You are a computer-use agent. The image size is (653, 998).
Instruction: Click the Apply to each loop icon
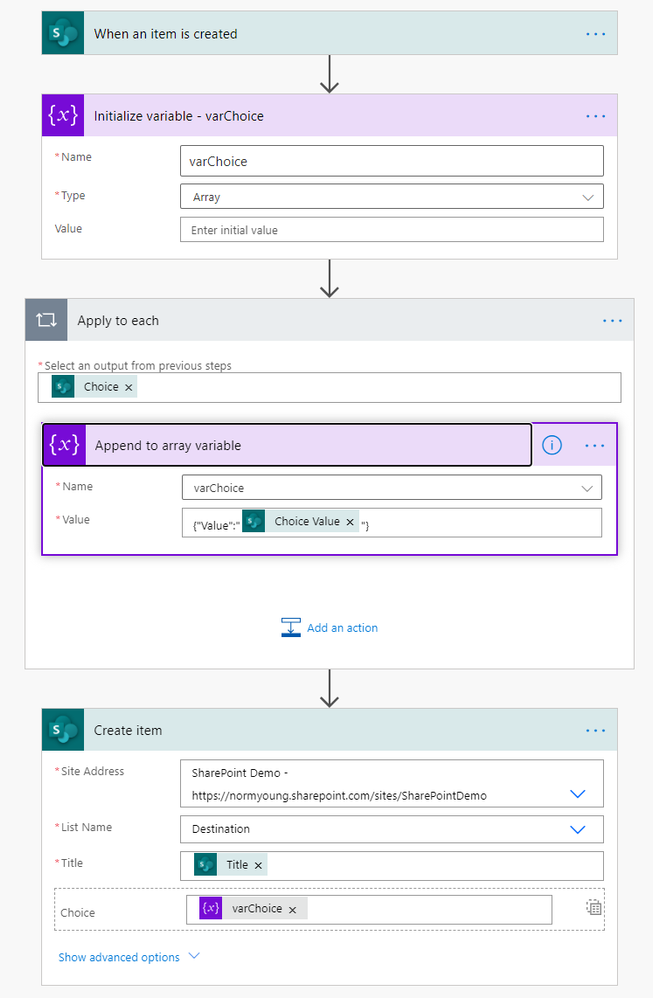click(46, 321)
